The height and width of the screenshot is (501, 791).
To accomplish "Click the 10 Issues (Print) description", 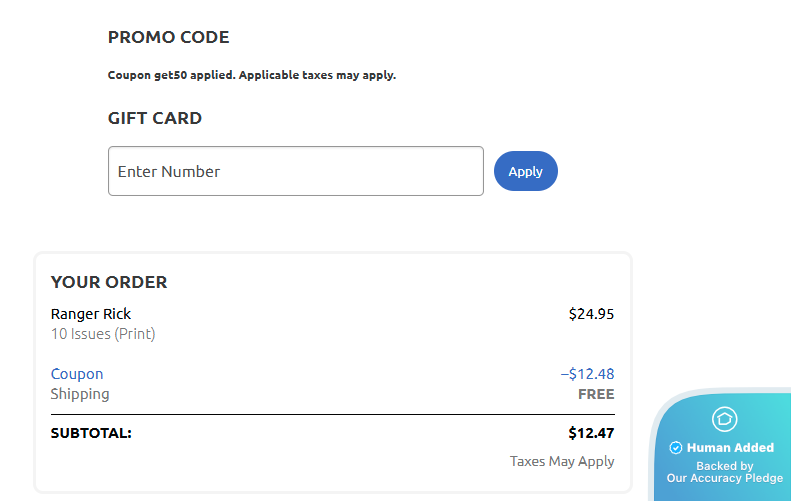I will click(x=103, y=334).
